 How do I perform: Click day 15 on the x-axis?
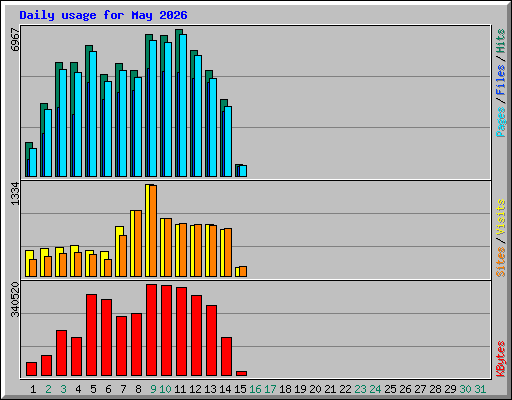pos(240,389)
